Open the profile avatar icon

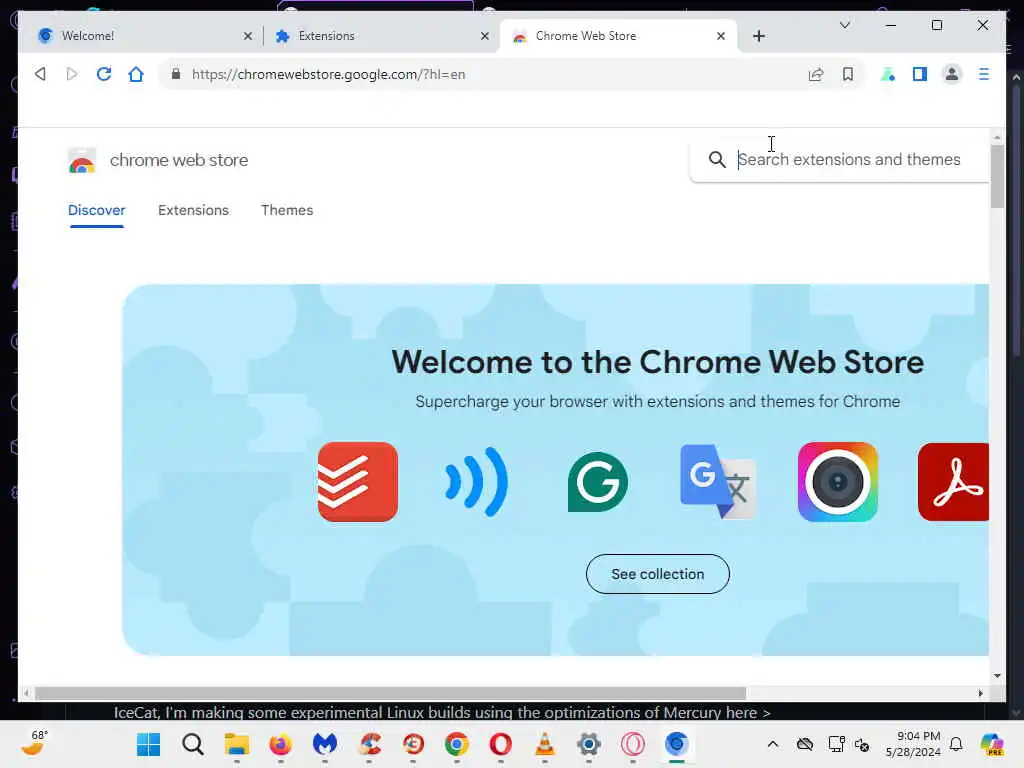coord(952,74)
